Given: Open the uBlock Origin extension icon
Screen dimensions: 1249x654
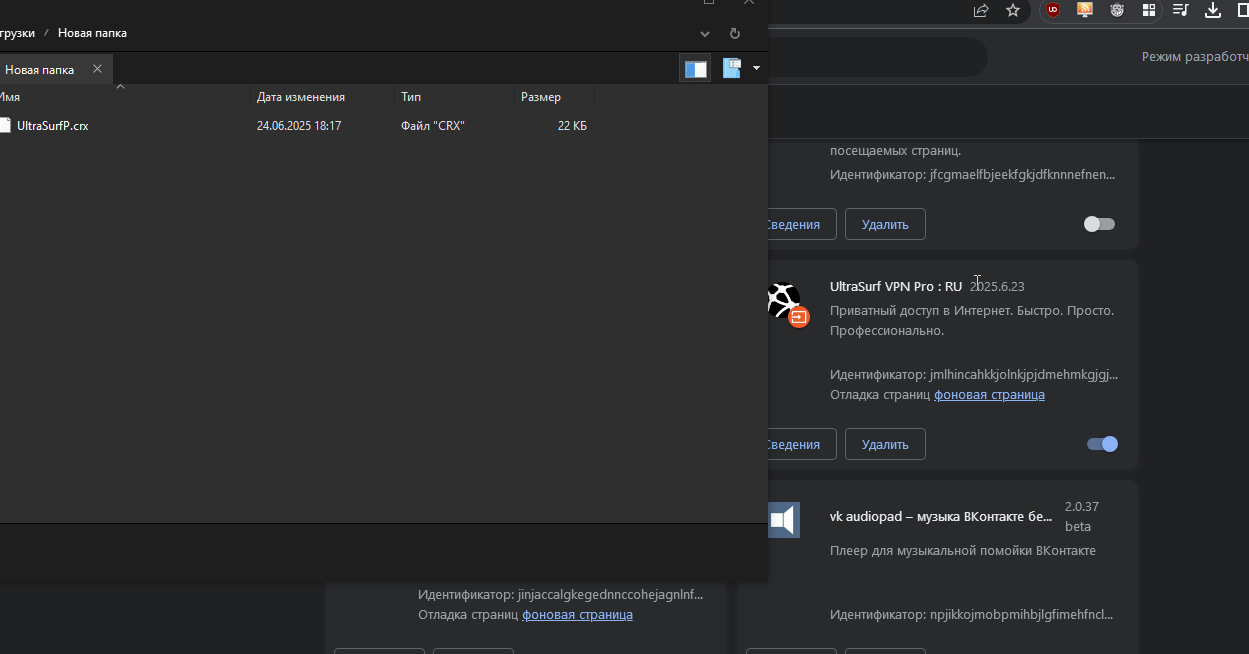Looking at the screenshot, I should (1053, 10).
